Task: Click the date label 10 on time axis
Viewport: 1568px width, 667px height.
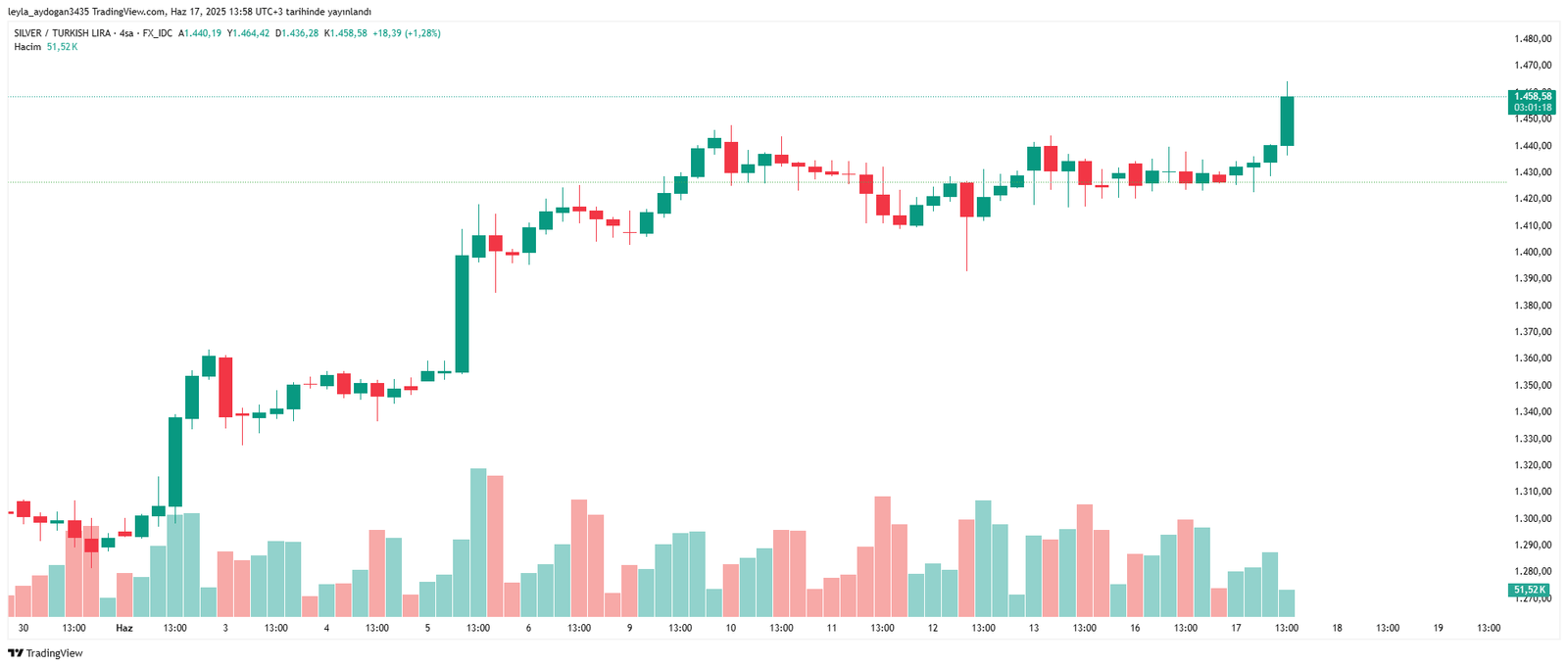Action: pos(731,628)
